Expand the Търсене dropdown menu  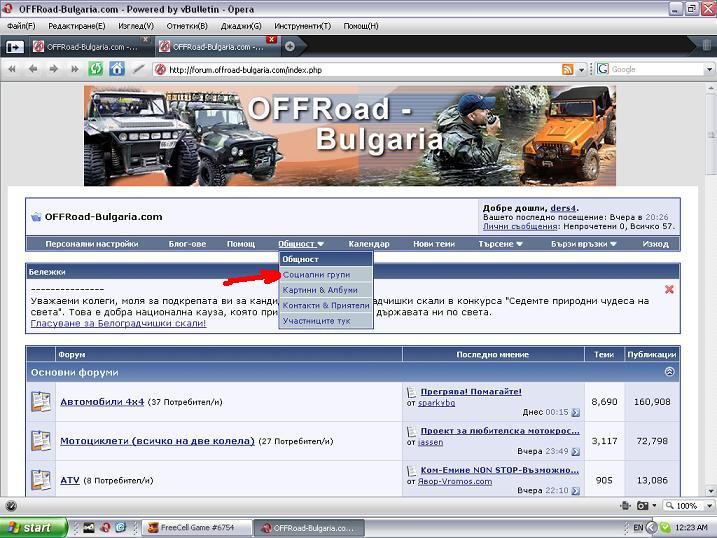coord(501,244)
